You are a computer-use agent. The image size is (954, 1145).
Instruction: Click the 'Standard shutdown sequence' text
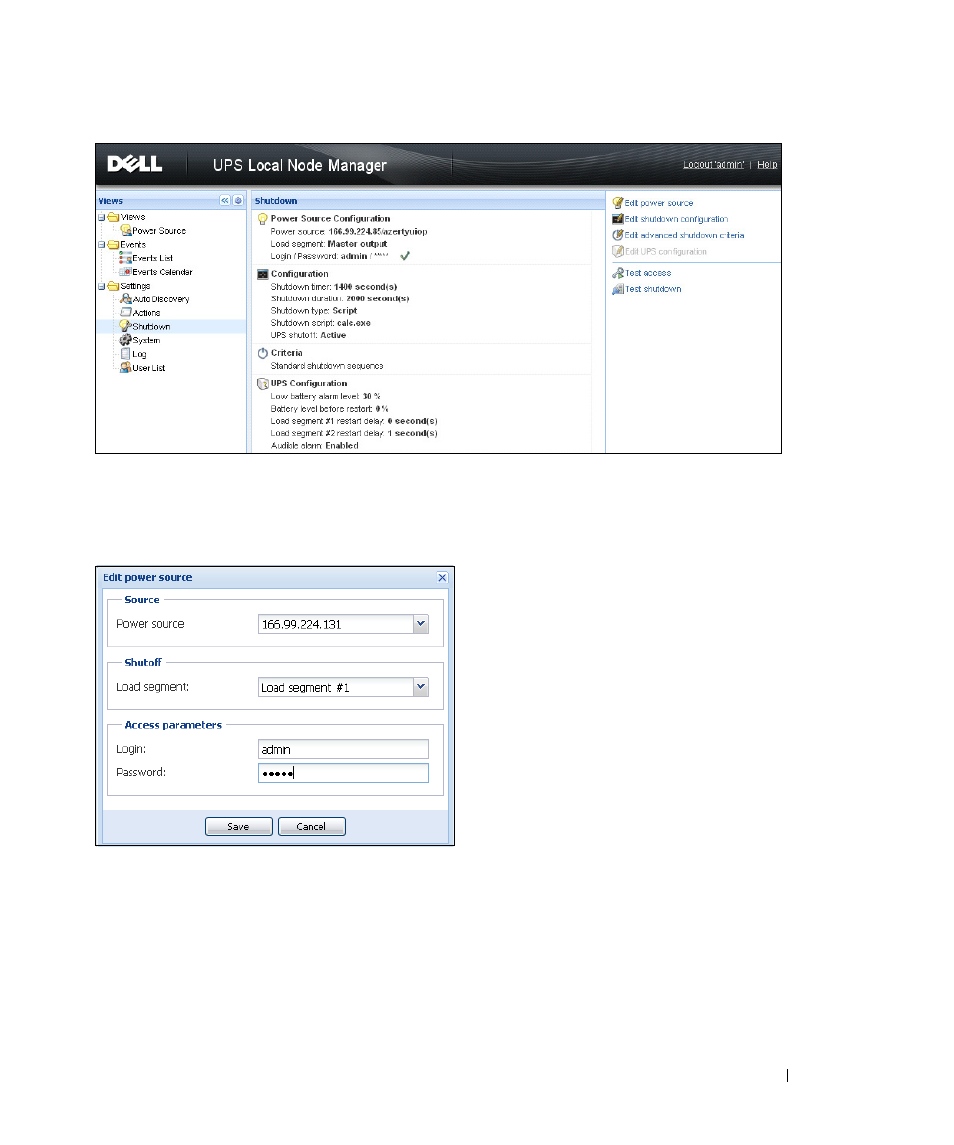[327, 366]
